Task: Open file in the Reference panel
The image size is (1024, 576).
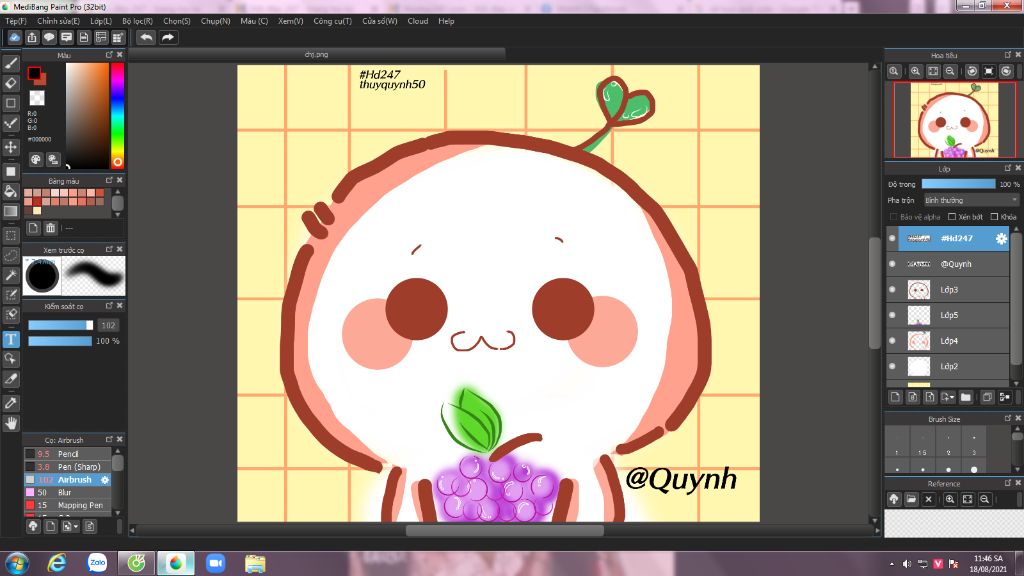Action: [x=911, y=499]
